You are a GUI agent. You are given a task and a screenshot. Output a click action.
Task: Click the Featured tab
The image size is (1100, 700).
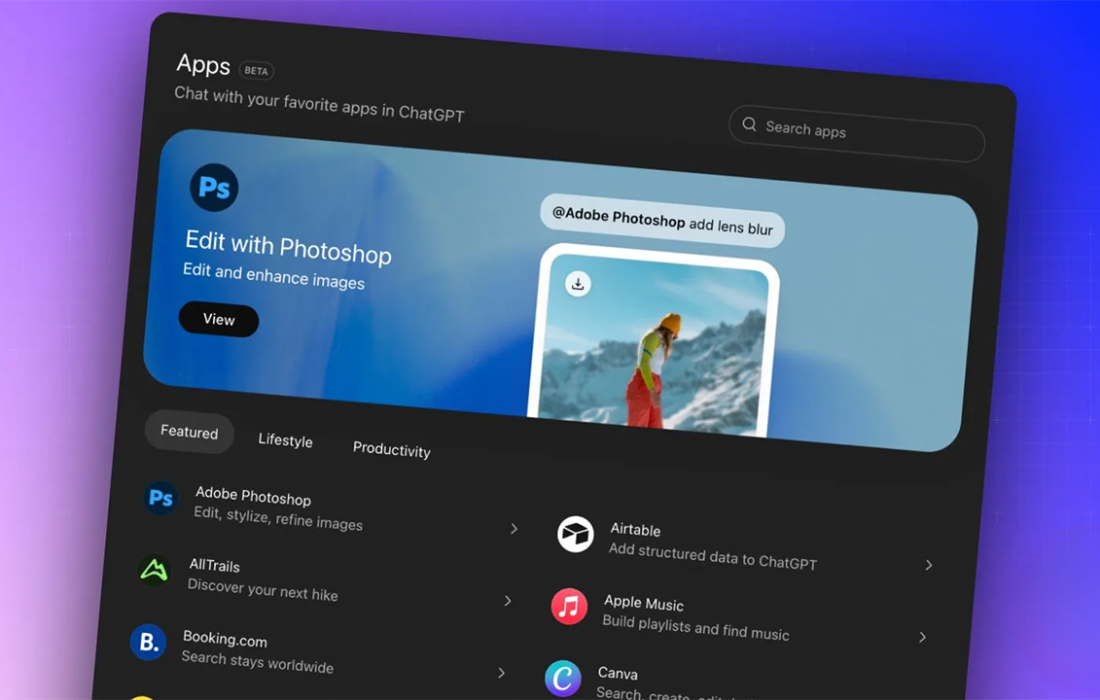tap(188, 432)
